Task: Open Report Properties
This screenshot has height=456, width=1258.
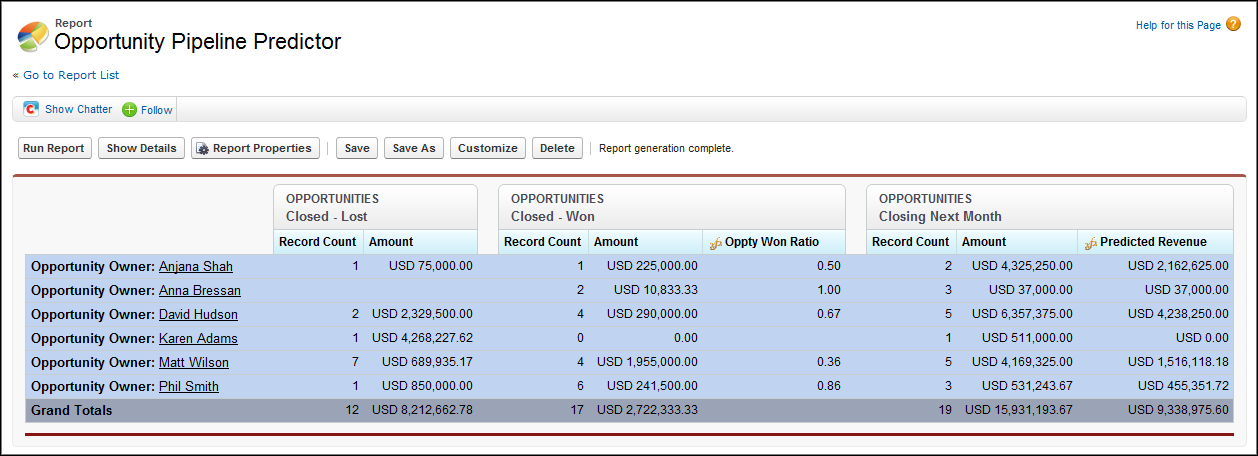Action: tap(256, 148)
